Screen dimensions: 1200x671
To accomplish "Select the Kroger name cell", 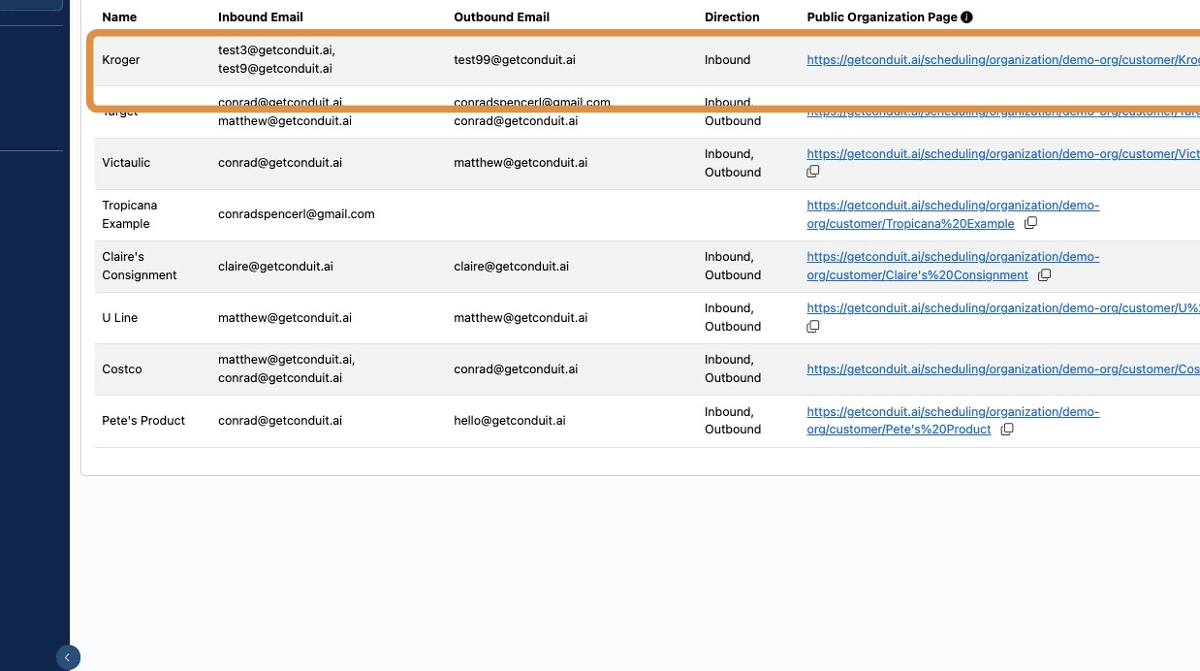I will pos(121,60).
